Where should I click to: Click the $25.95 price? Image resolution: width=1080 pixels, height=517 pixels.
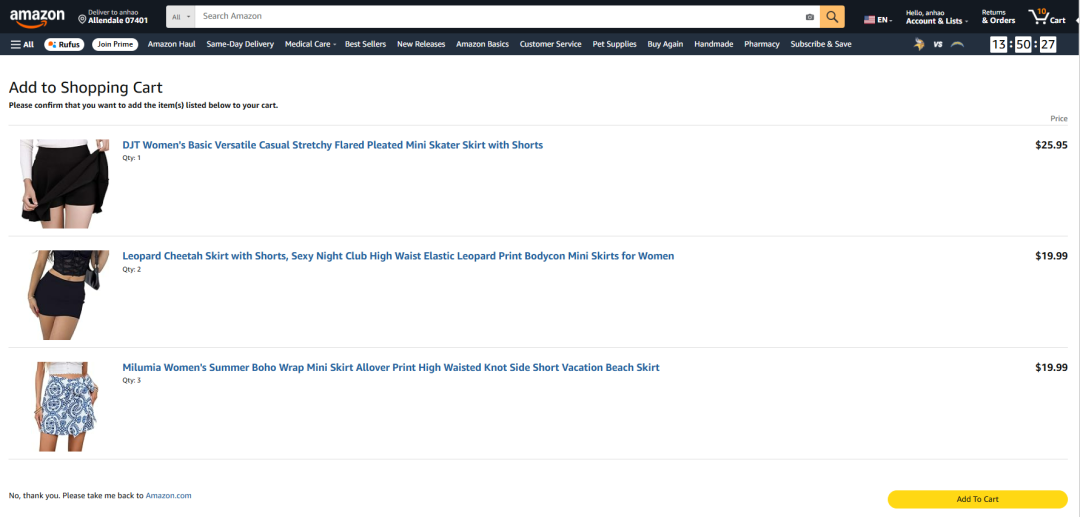tap(1051, 145)
